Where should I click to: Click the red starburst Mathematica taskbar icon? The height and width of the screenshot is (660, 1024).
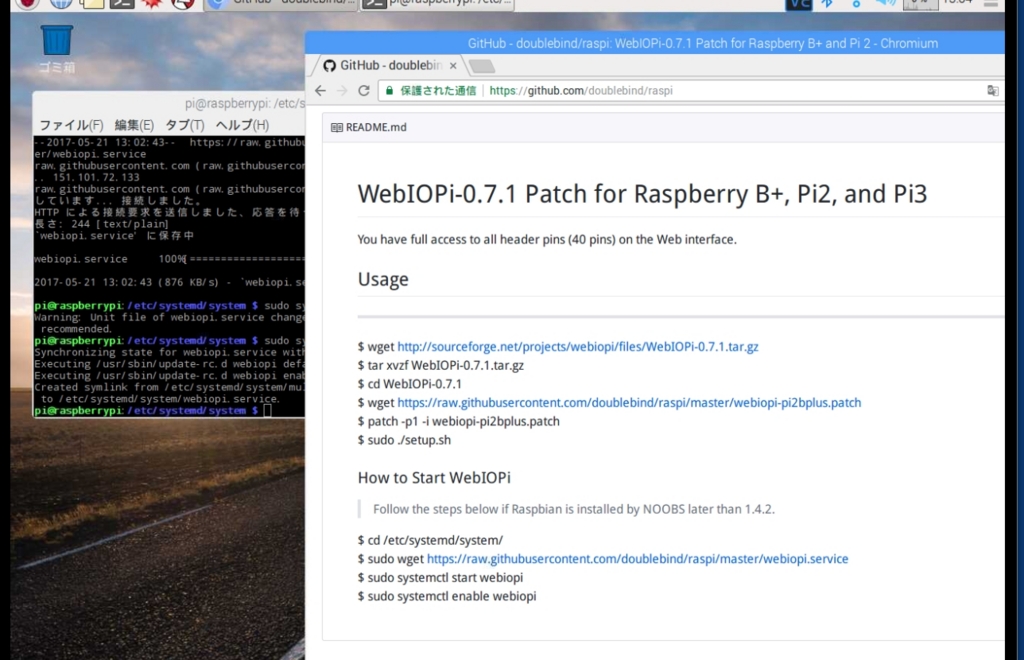152,3
